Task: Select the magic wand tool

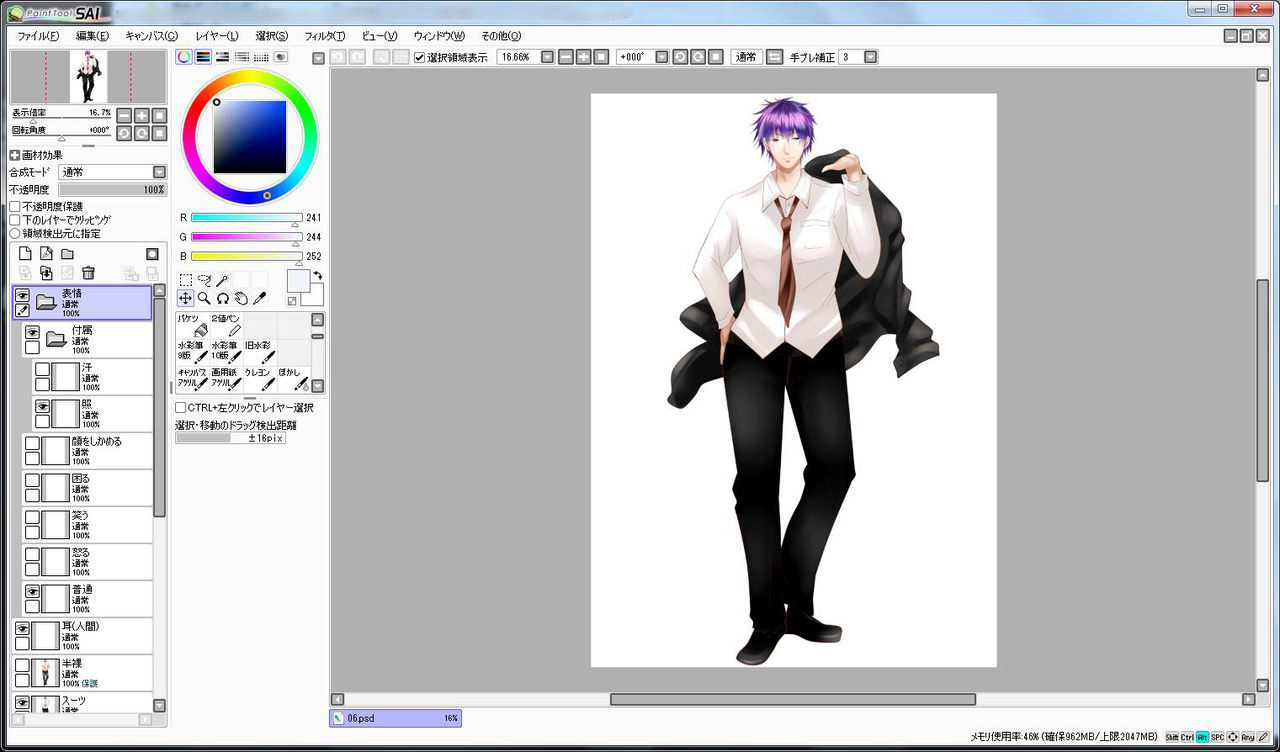Action: click(x=222, y=280)
